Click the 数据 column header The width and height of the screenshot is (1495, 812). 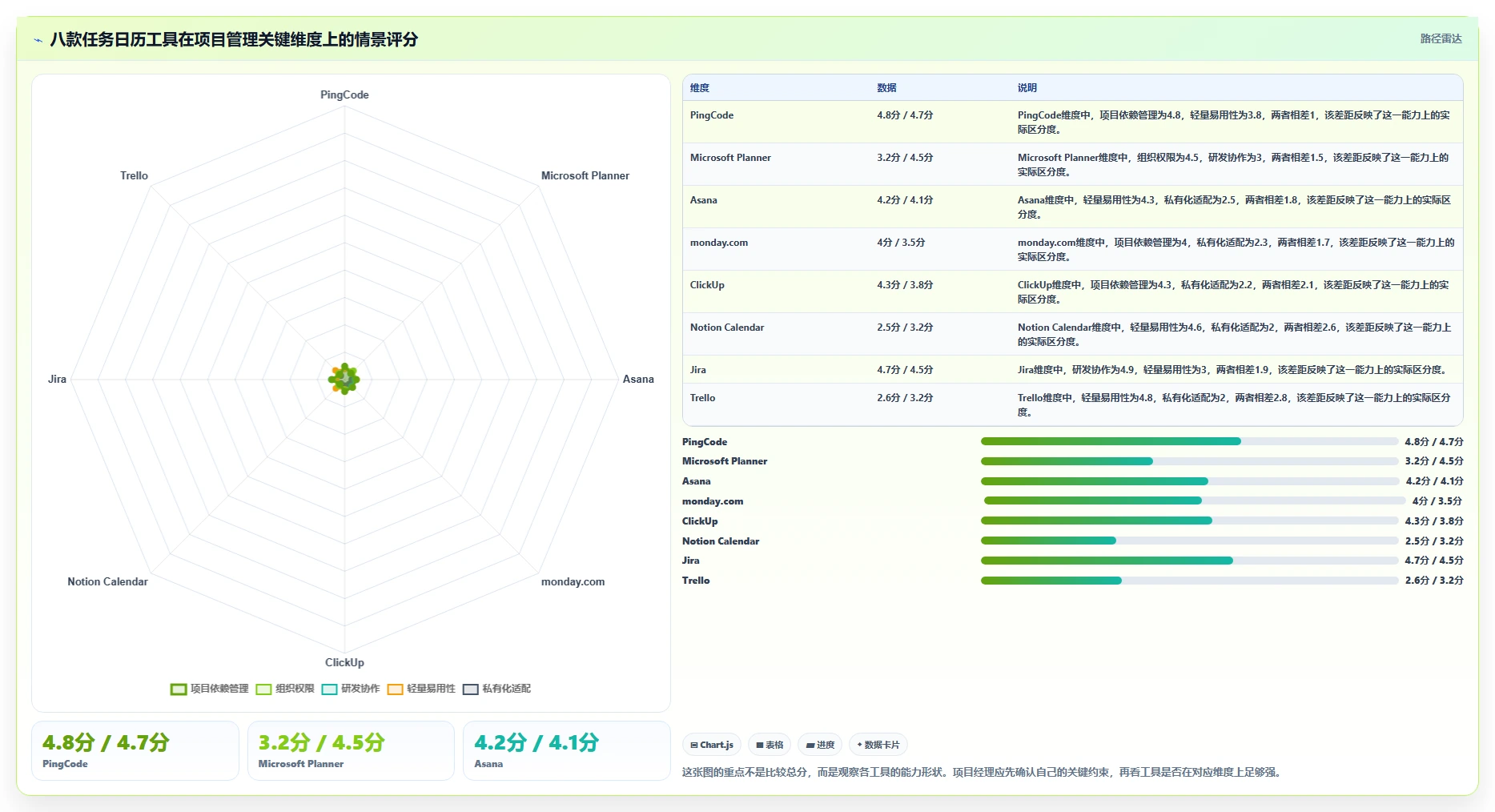[x=886, y=88]
